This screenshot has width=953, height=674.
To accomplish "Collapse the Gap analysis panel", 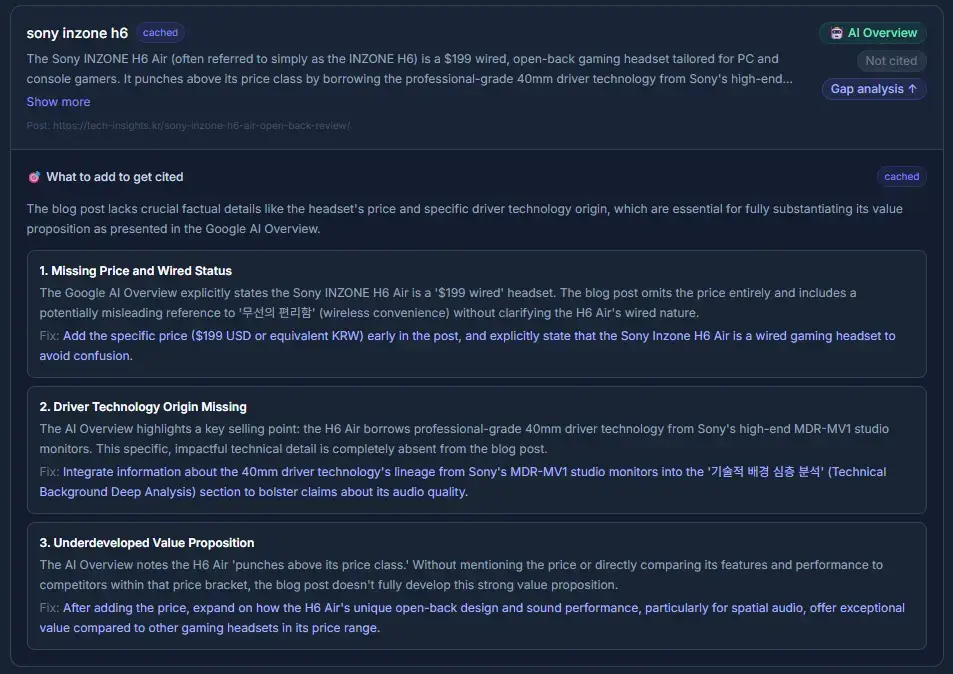I will [x=874, y=89].
